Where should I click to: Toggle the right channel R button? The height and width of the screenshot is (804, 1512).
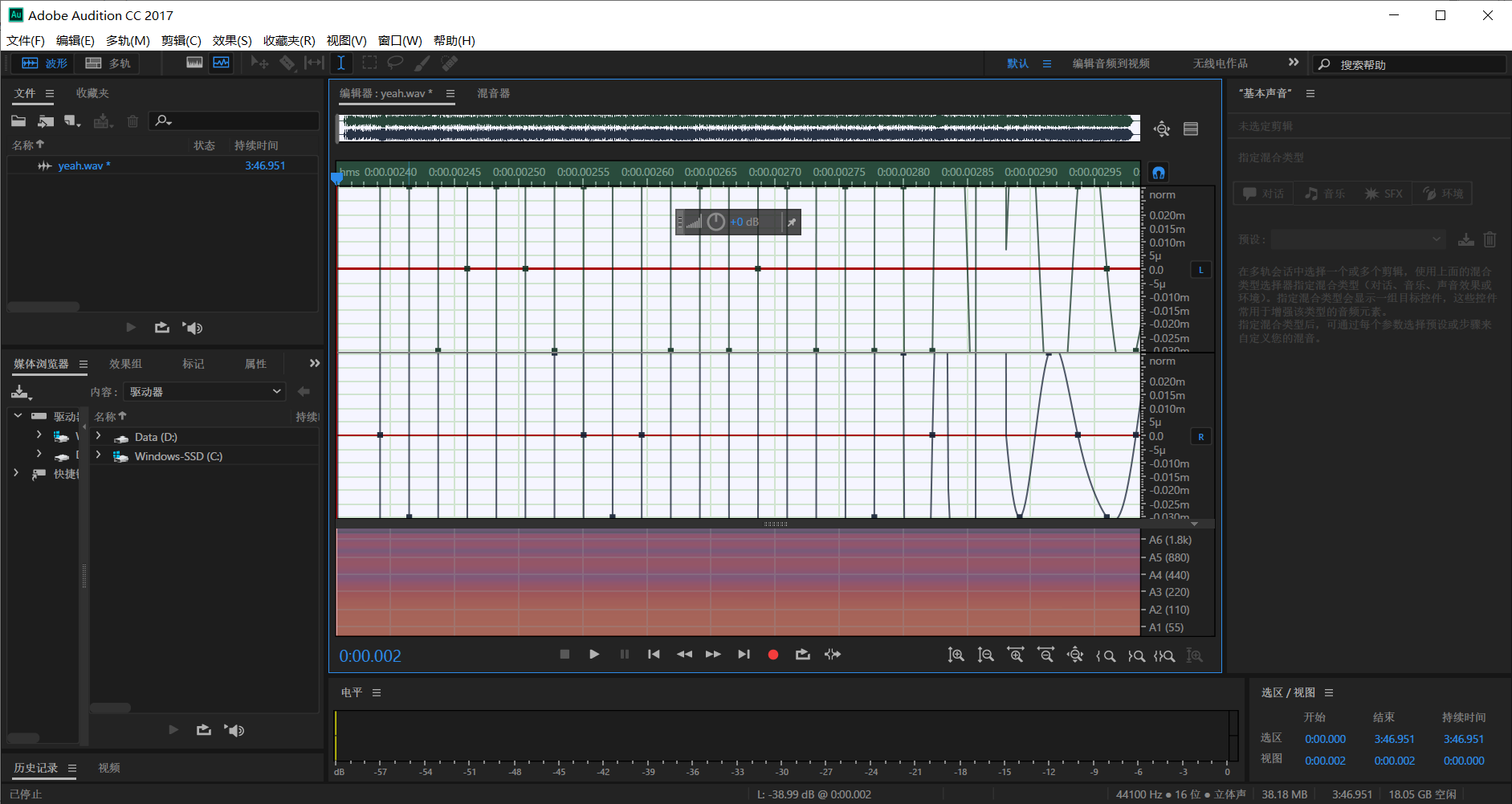pos(1200,437)
